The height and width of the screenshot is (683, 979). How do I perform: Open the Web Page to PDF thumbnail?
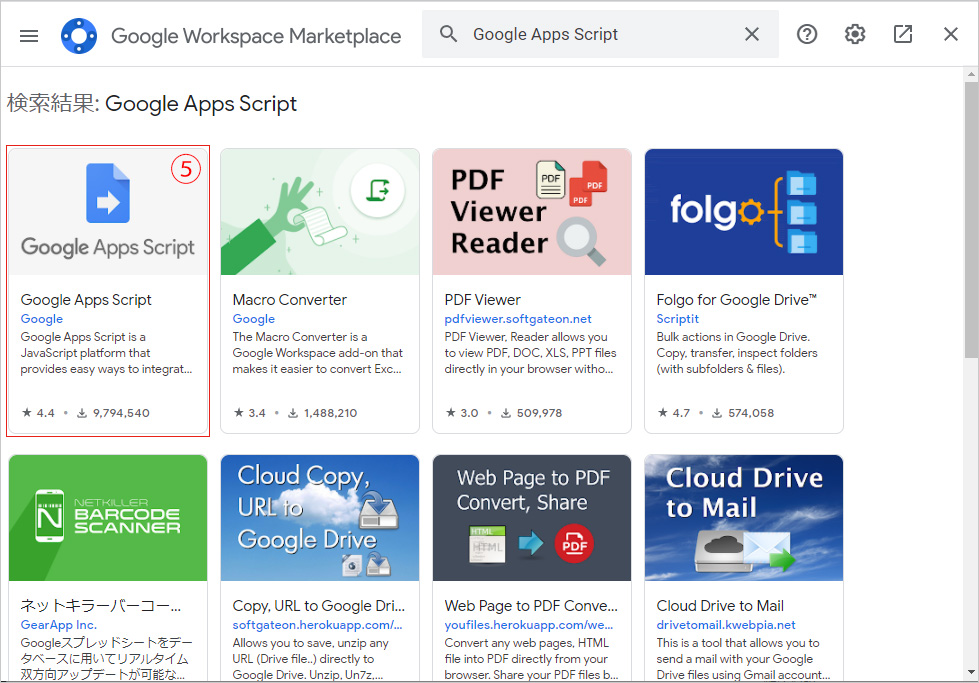(x=532, y=518)
